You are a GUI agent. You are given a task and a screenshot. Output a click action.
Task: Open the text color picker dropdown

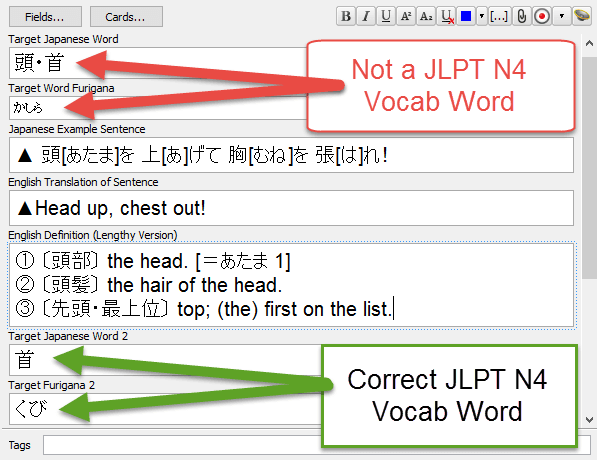tap(482, 16)
